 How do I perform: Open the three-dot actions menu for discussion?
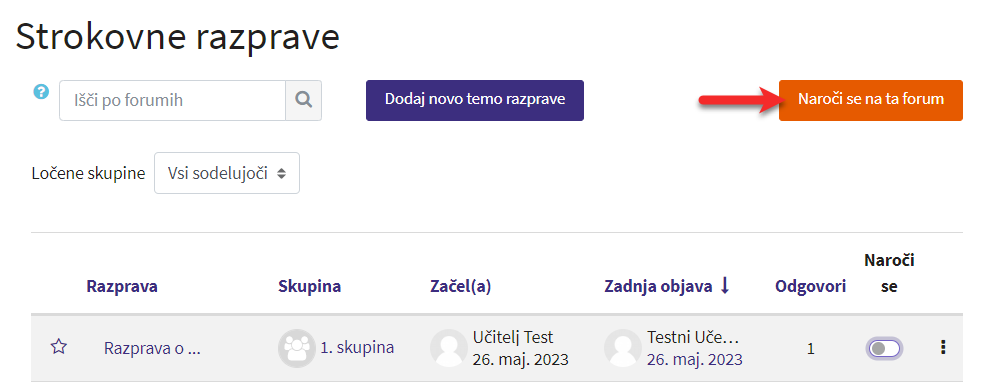(x=943, y=348)
